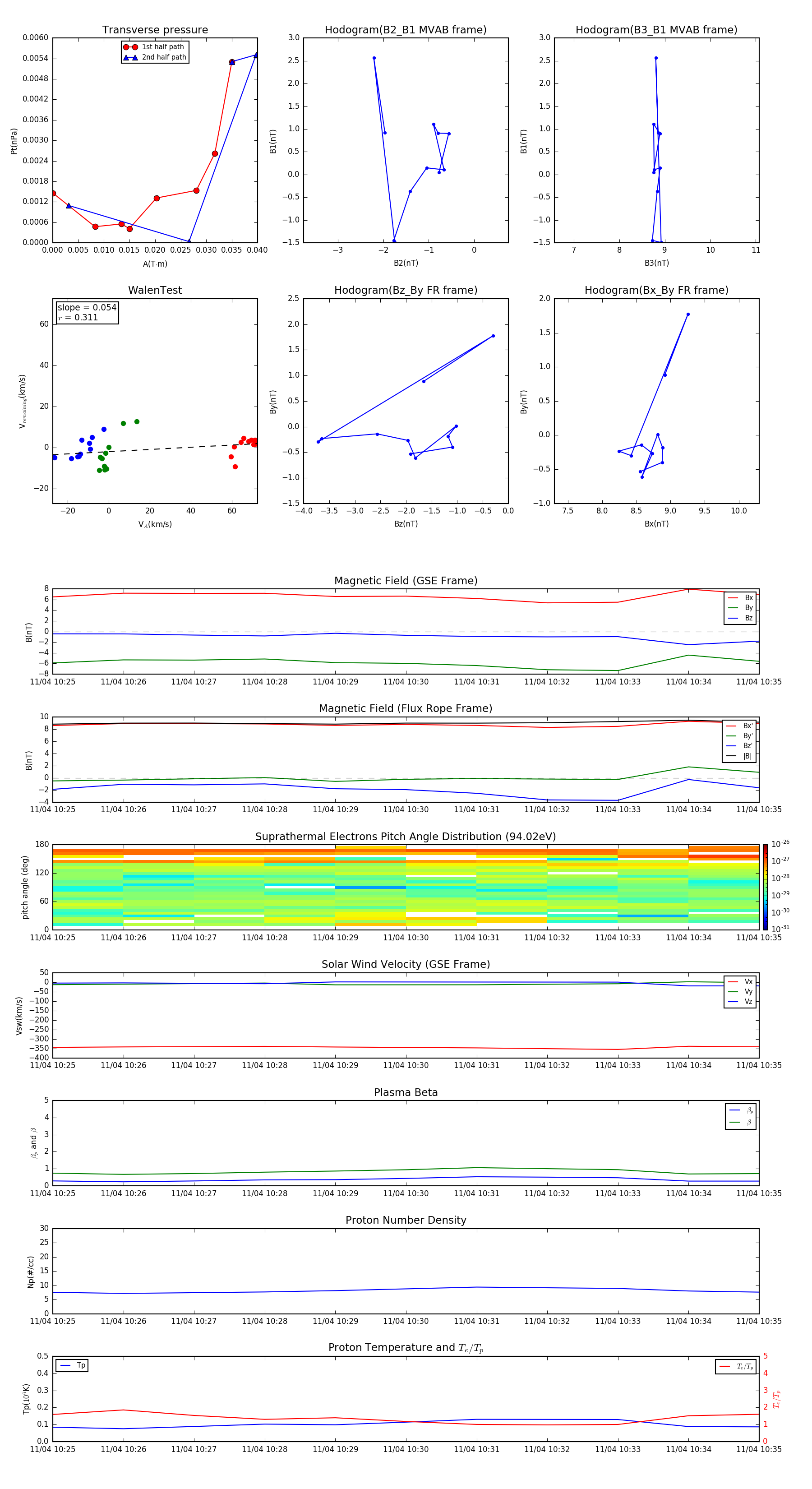Click the dashed fit line in WalenTest

[155, 449]
